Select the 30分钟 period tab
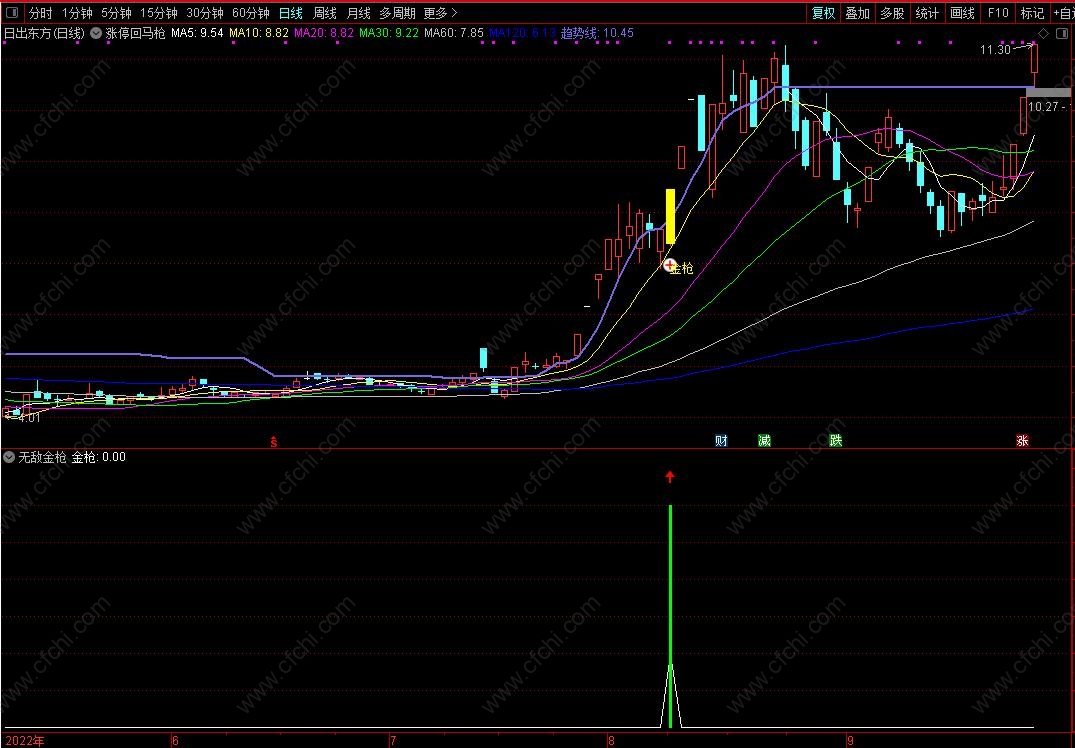The height and width of the screenshot is (748, 1075). [x=205, y=13]
